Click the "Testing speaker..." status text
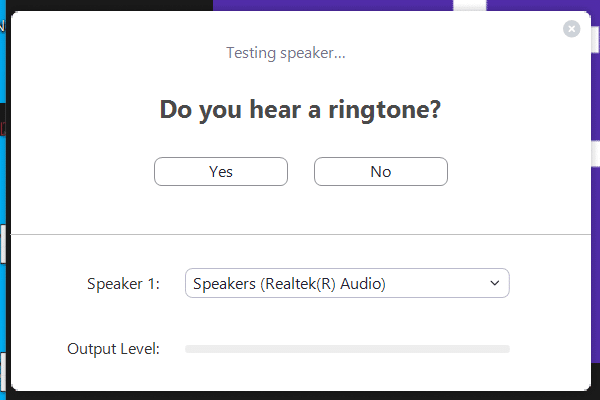Image resolution: width=600 pixels, height=400 pixels. coord(286,53)
